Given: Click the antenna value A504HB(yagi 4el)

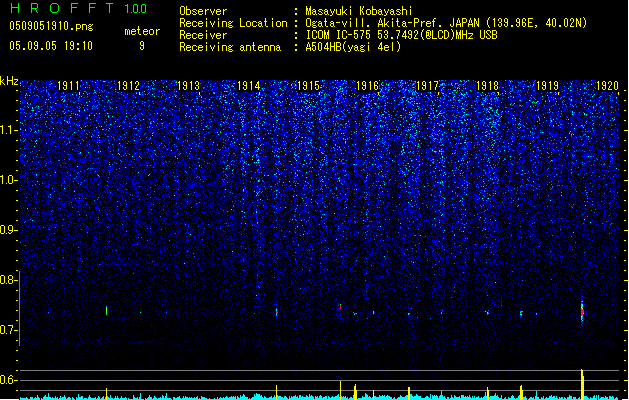Looking at the screenshot, I should pos(353,47).
